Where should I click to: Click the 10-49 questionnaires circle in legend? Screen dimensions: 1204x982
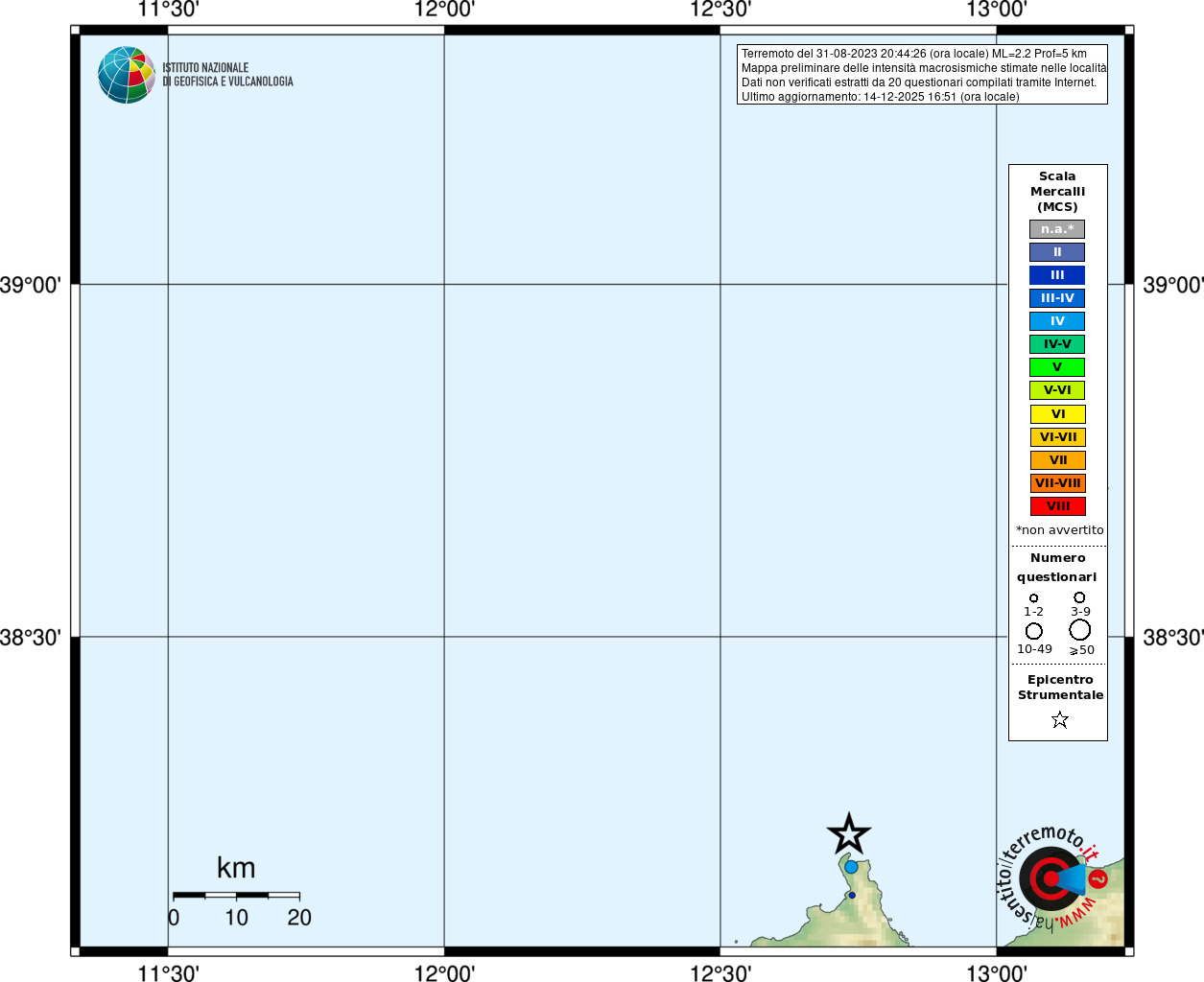pos(1034,631)
